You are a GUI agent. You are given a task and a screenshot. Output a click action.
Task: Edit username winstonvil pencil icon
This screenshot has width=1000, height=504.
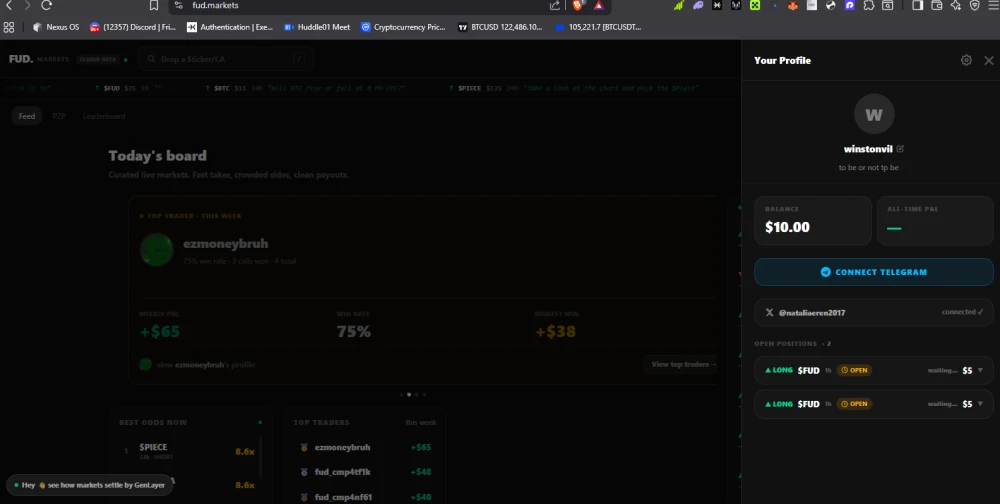900,149
